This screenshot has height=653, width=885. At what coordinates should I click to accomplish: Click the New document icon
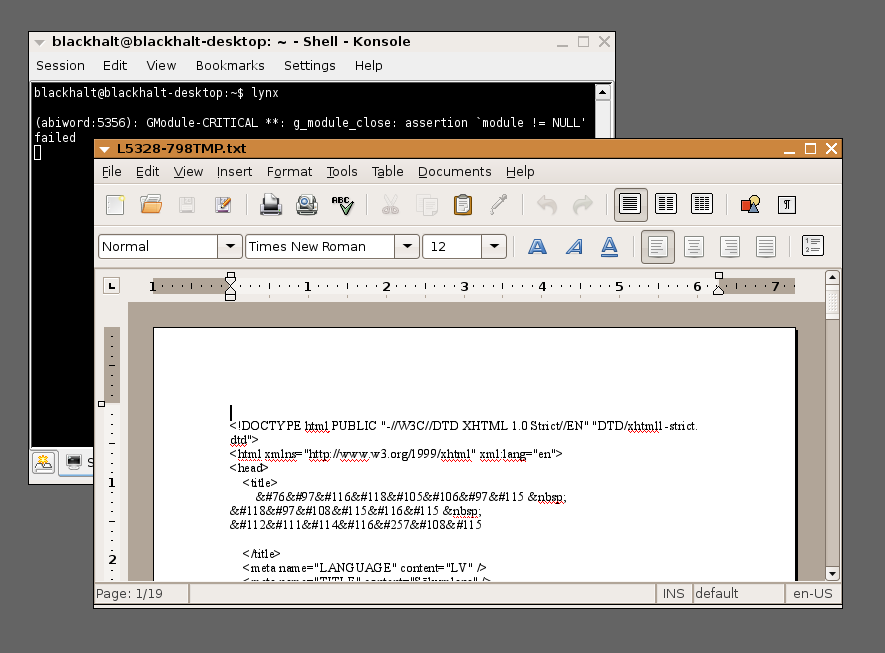pyautogui.click(x=115, y=205)
